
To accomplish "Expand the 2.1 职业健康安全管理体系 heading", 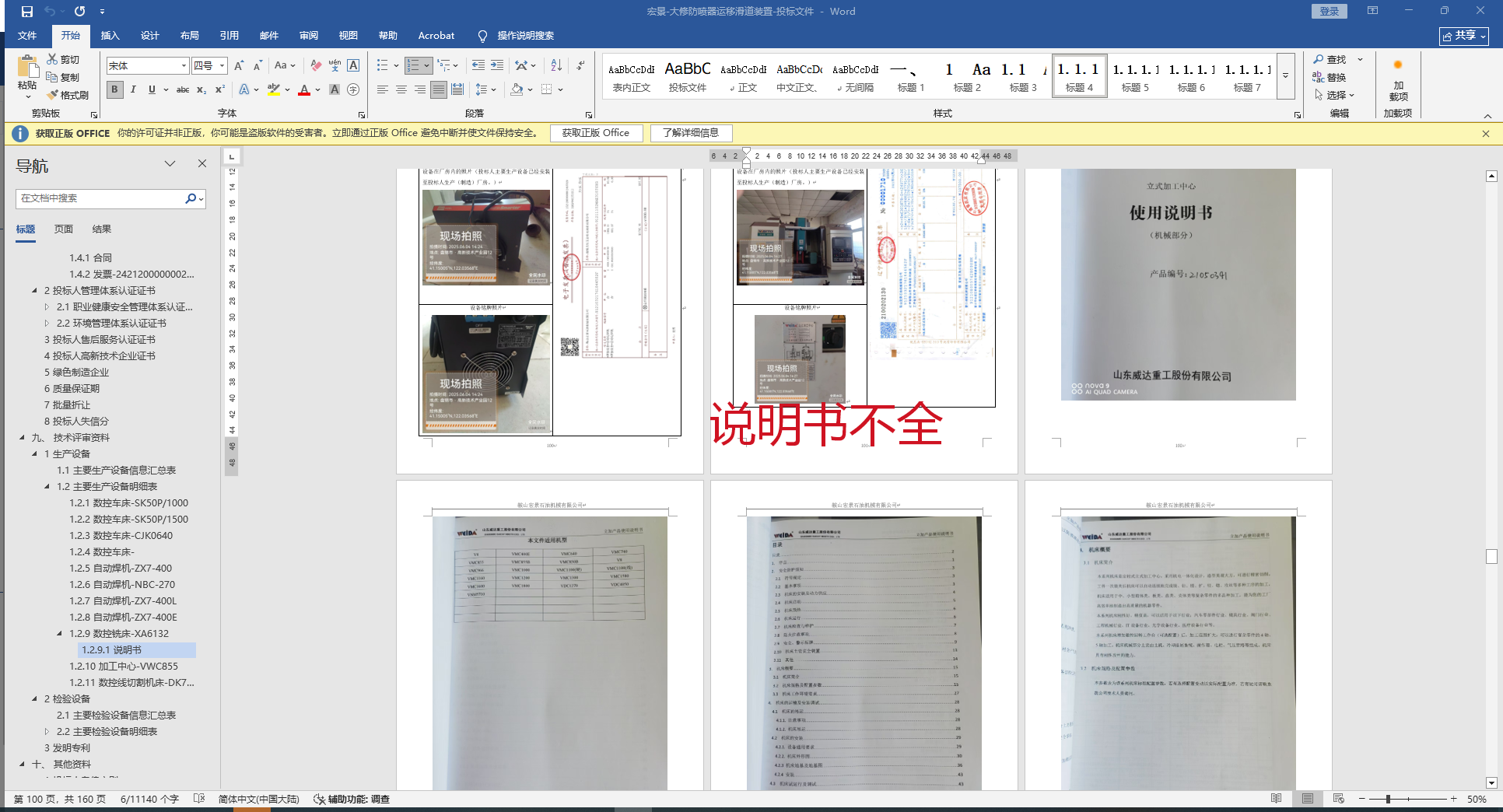I will [47, 307].
